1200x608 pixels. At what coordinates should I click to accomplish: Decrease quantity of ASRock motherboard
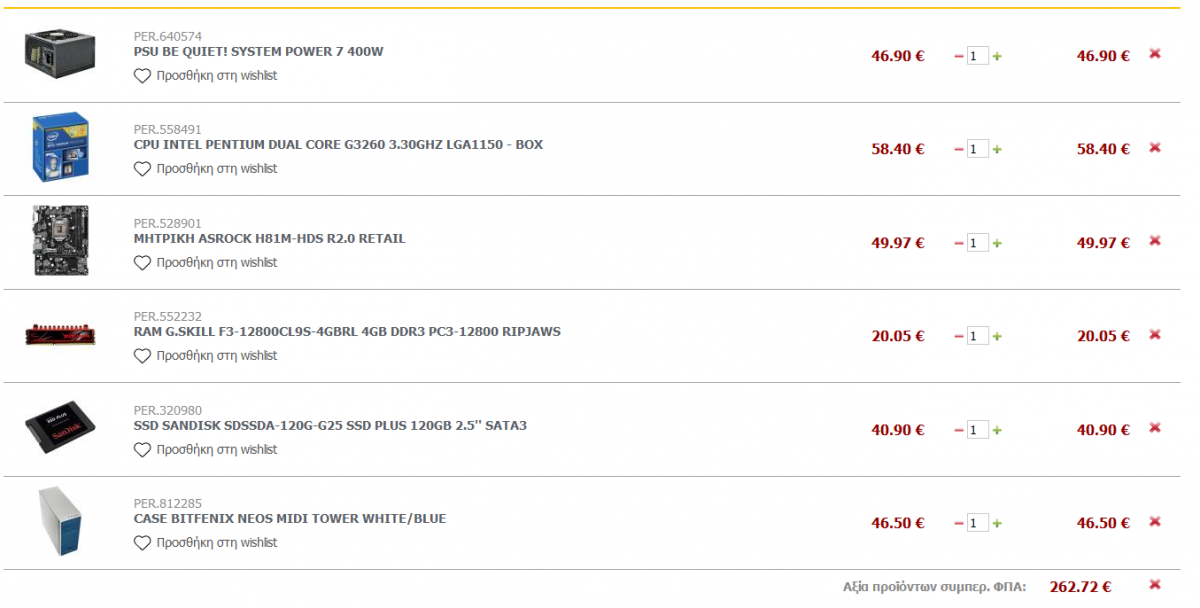tap(959, 243)
